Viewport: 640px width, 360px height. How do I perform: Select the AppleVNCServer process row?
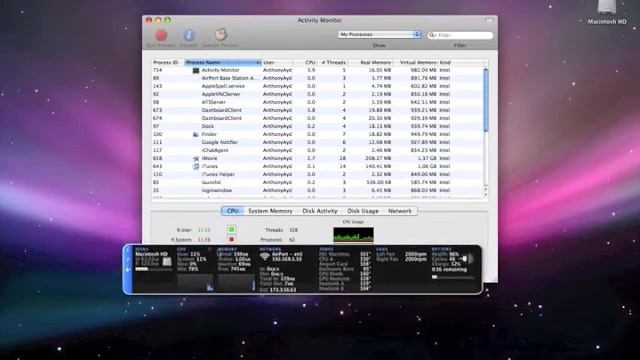318,94
